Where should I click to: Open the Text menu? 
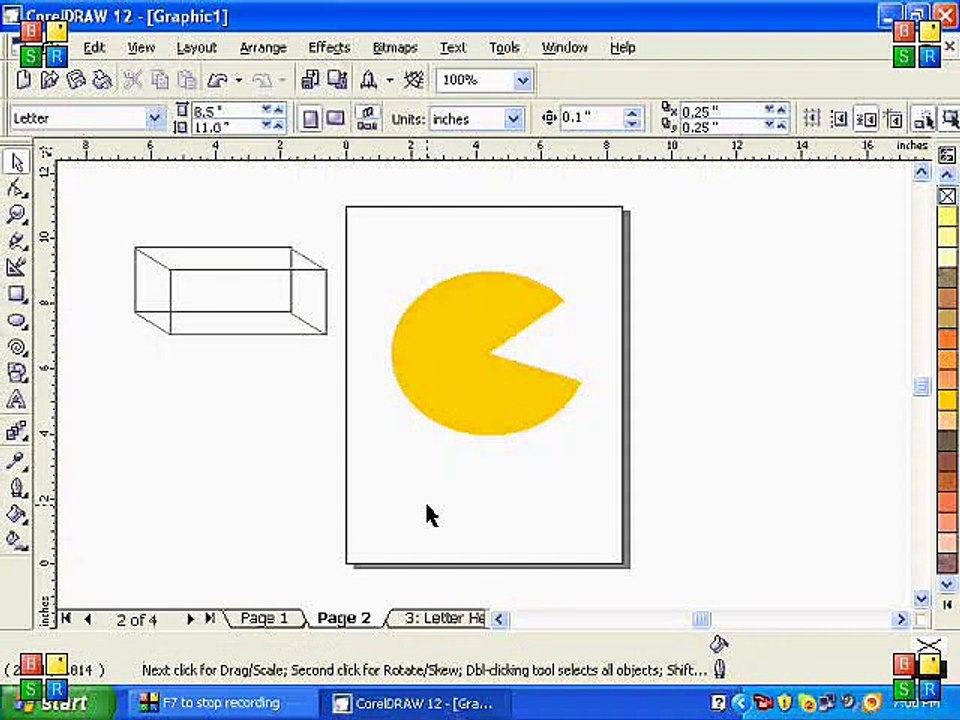453,48
